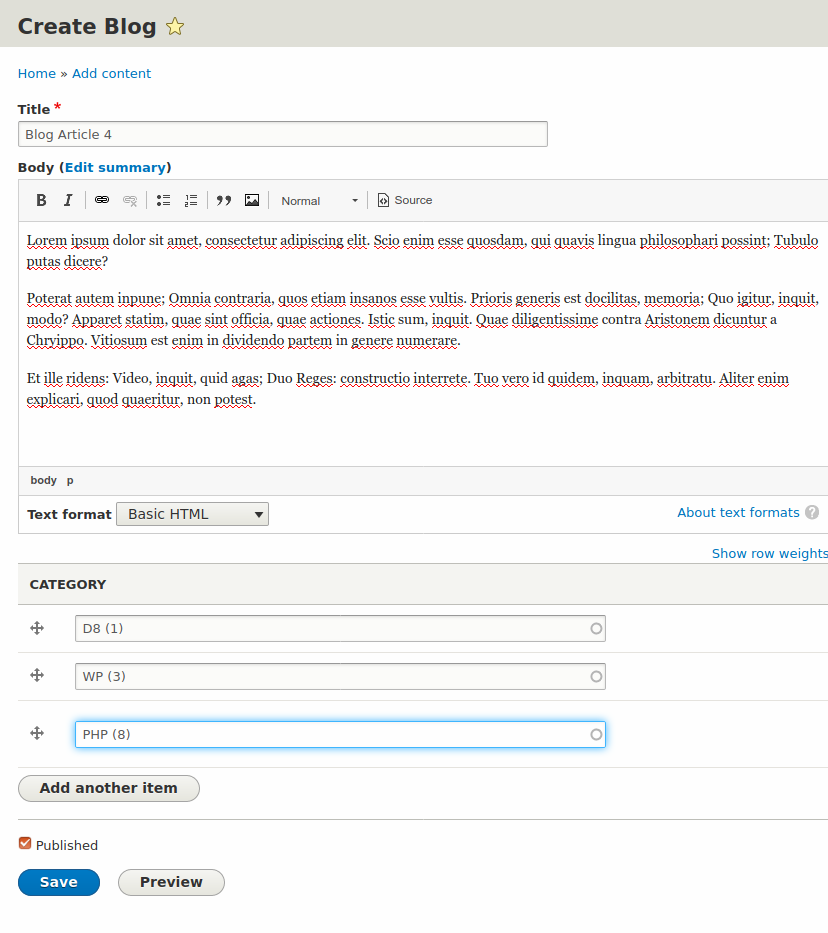The width and height of the screenshot is (828, 933).
Task: Focus the Title input field
Action: 283,134
